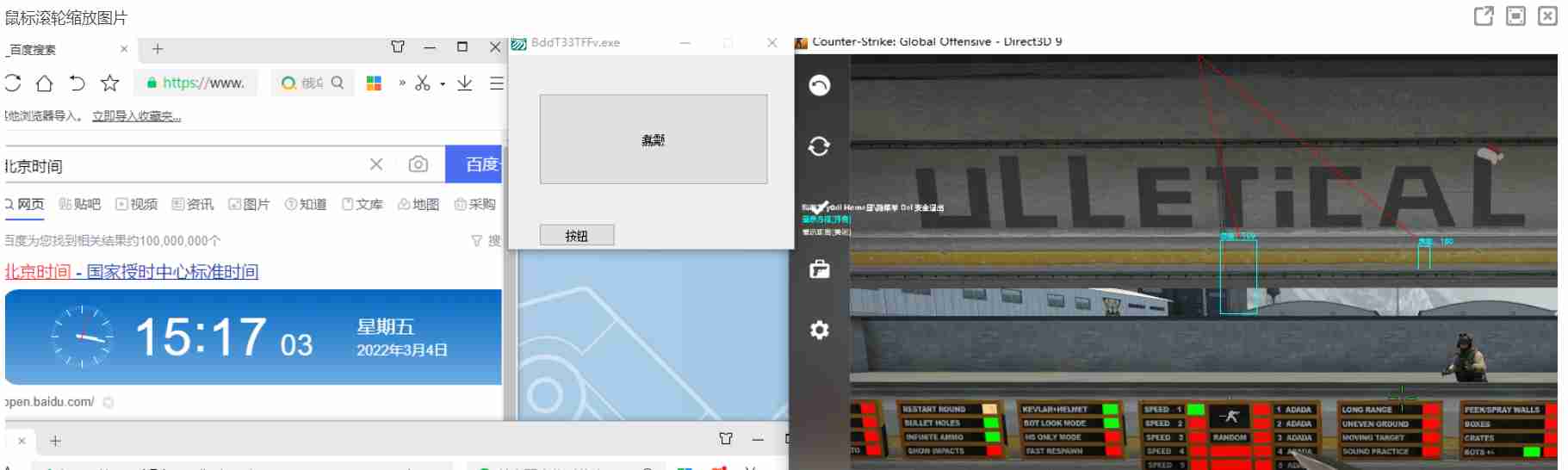
Task: Reload the Baidu page in upper browser
Action: click(x=12, y=83)
